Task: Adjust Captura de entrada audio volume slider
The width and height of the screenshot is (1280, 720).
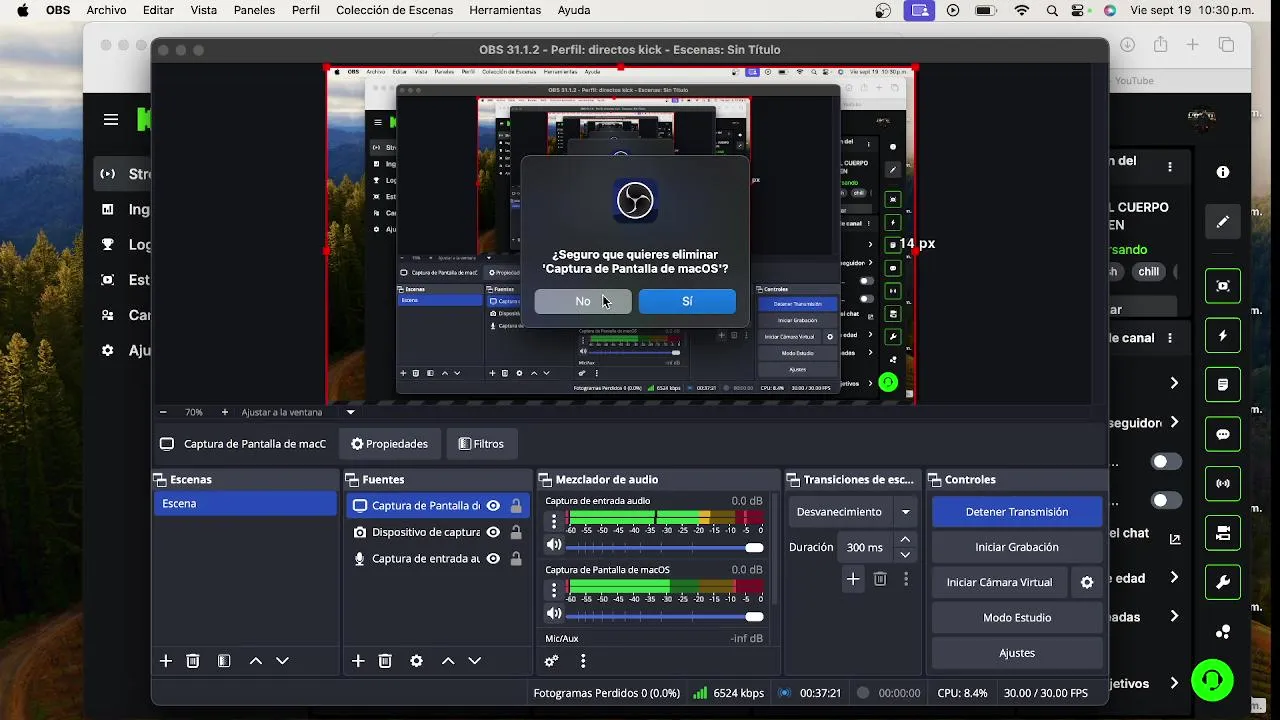Action: click(x=664, y=547)
